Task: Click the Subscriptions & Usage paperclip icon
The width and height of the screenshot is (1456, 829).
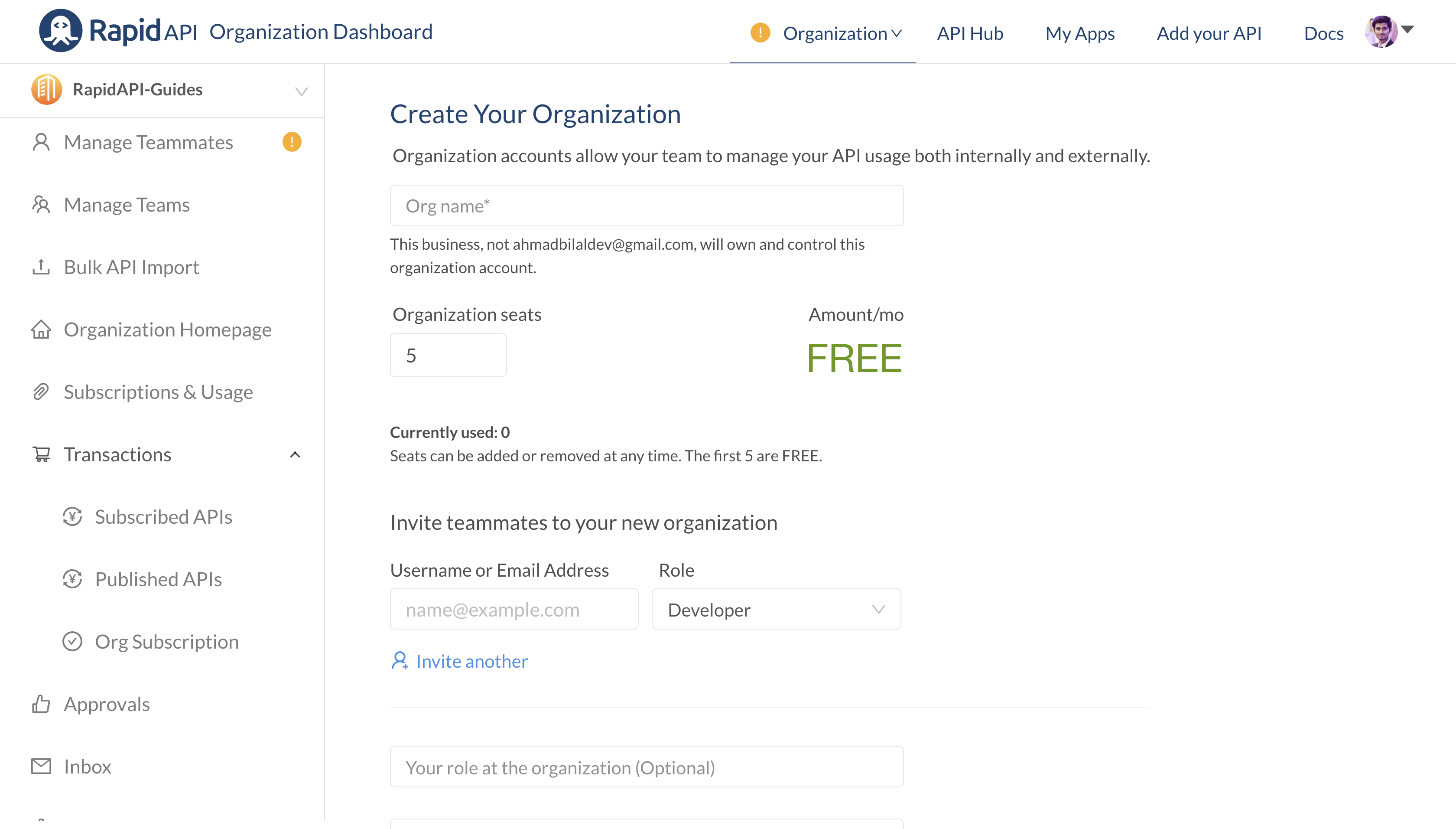Action: 41,392
